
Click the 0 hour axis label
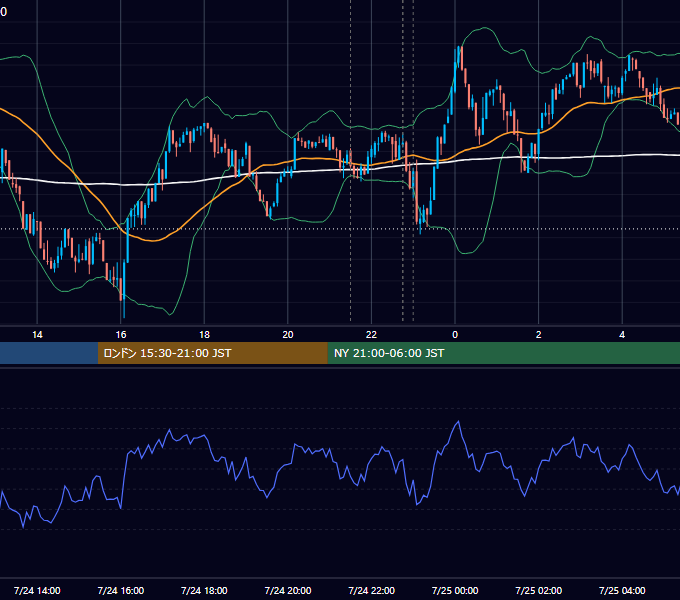click(x=455, y=335)
